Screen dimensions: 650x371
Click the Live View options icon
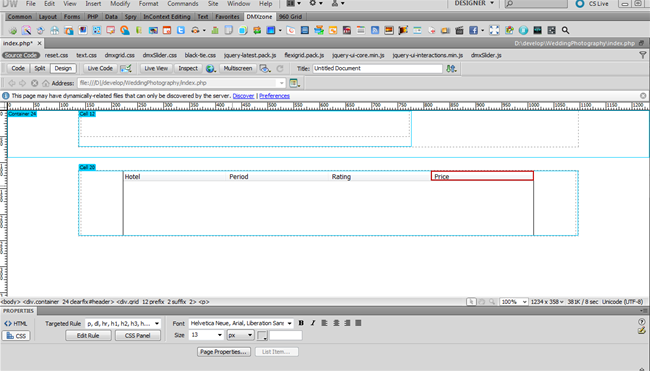(x=294, y=83)
